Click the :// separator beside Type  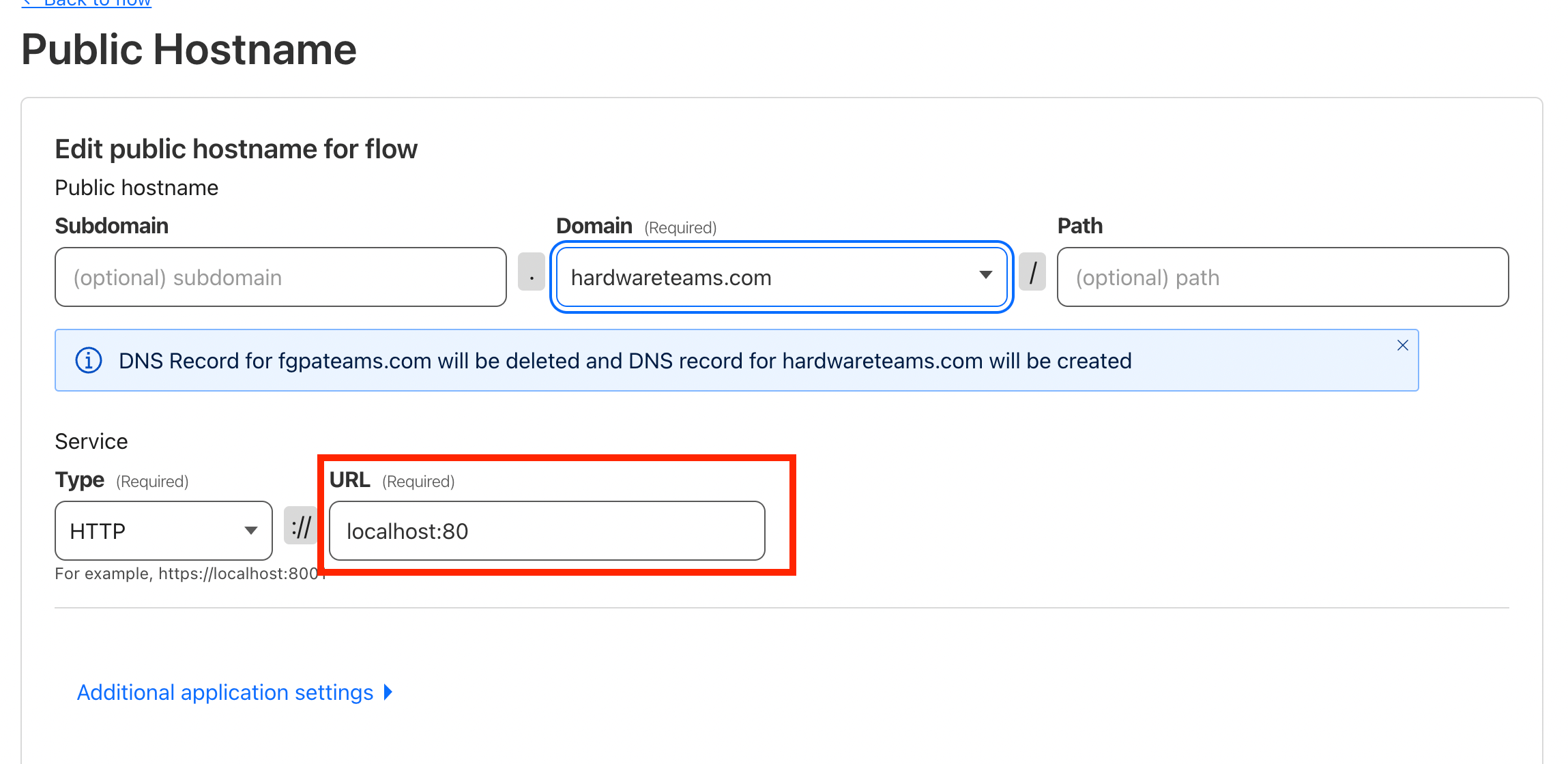point(301,526)
